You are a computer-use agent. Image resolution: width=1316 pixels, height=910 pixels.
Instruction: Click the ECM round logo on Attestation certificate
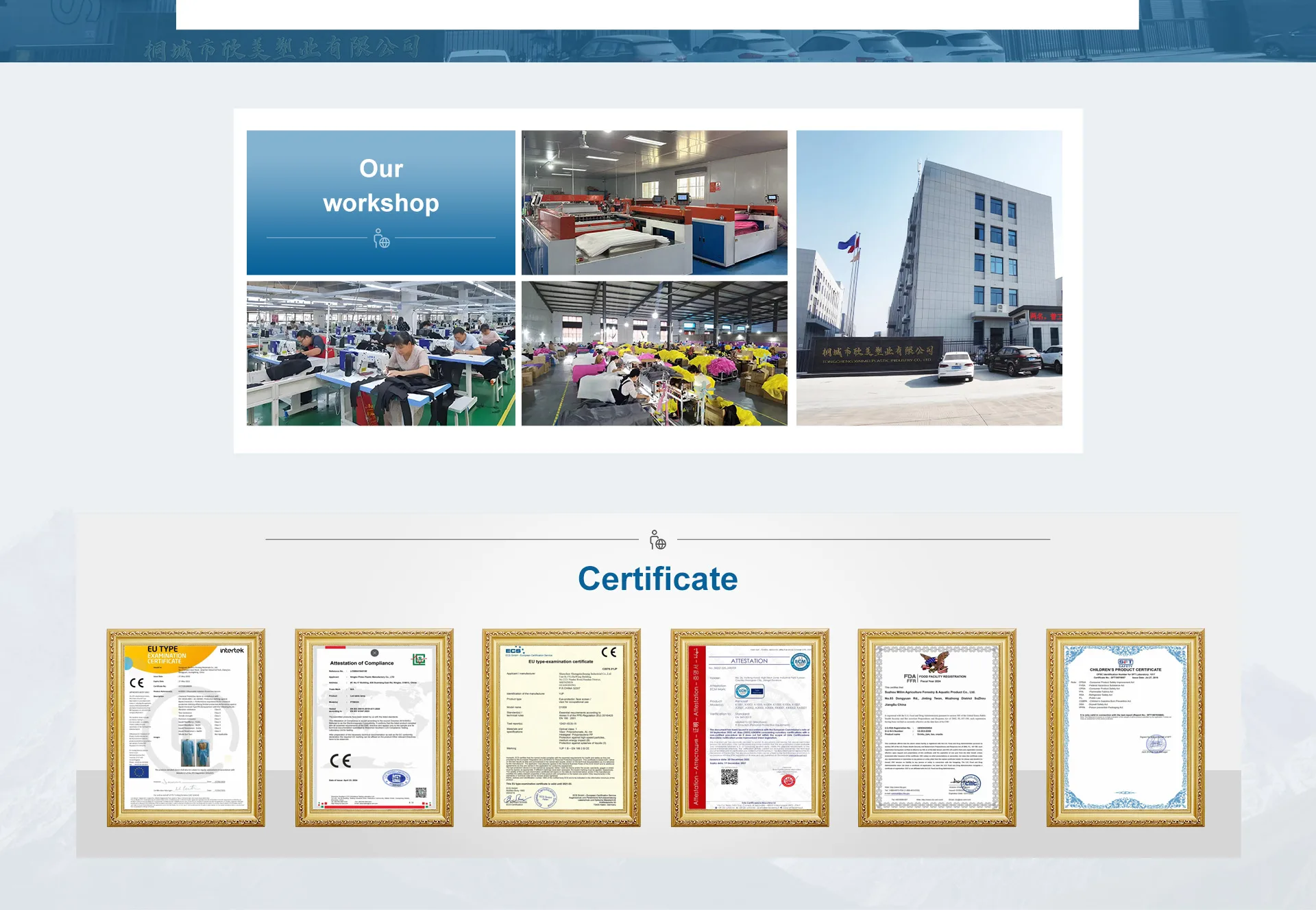coord(800,661)
